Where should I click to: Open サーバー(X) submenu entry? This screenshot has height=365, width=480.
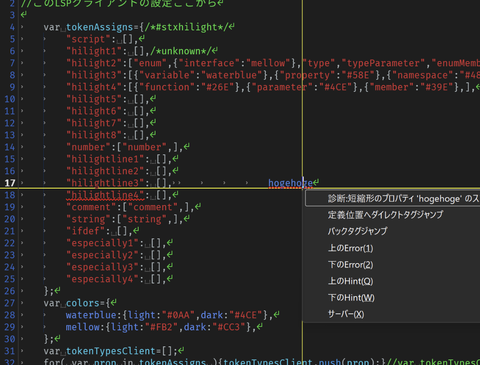pyautogui.click(x=346, y=314)
